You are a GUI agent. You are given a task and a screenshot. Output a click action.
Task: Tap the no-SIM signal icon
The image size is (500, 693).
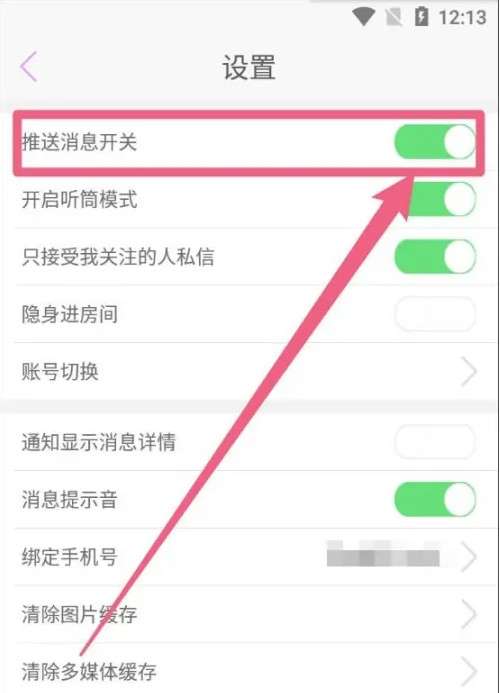coord(393,17)
